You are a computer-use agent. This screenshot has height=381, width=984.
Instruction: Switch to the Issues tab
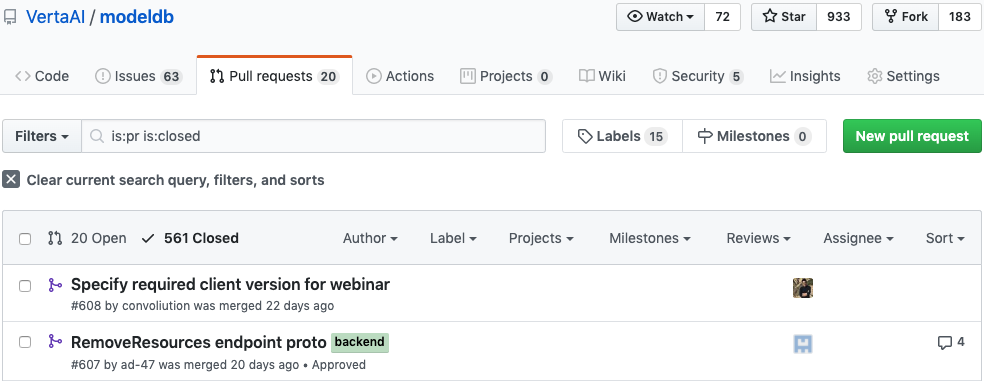click(139, 77)
